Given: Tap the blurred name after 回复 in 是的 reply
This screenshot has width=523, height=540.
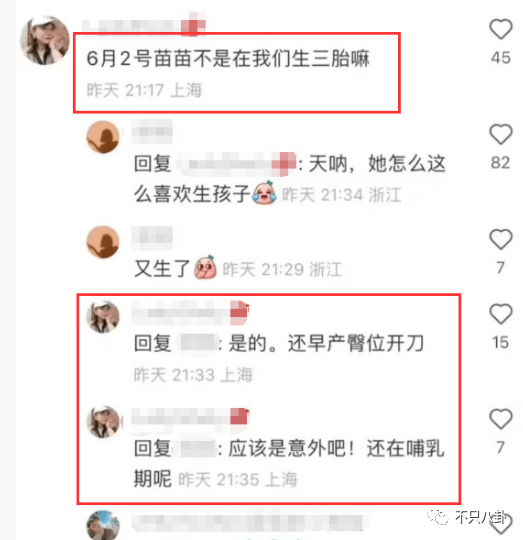Looking at the screenshot, I should (x=197, y=343).
